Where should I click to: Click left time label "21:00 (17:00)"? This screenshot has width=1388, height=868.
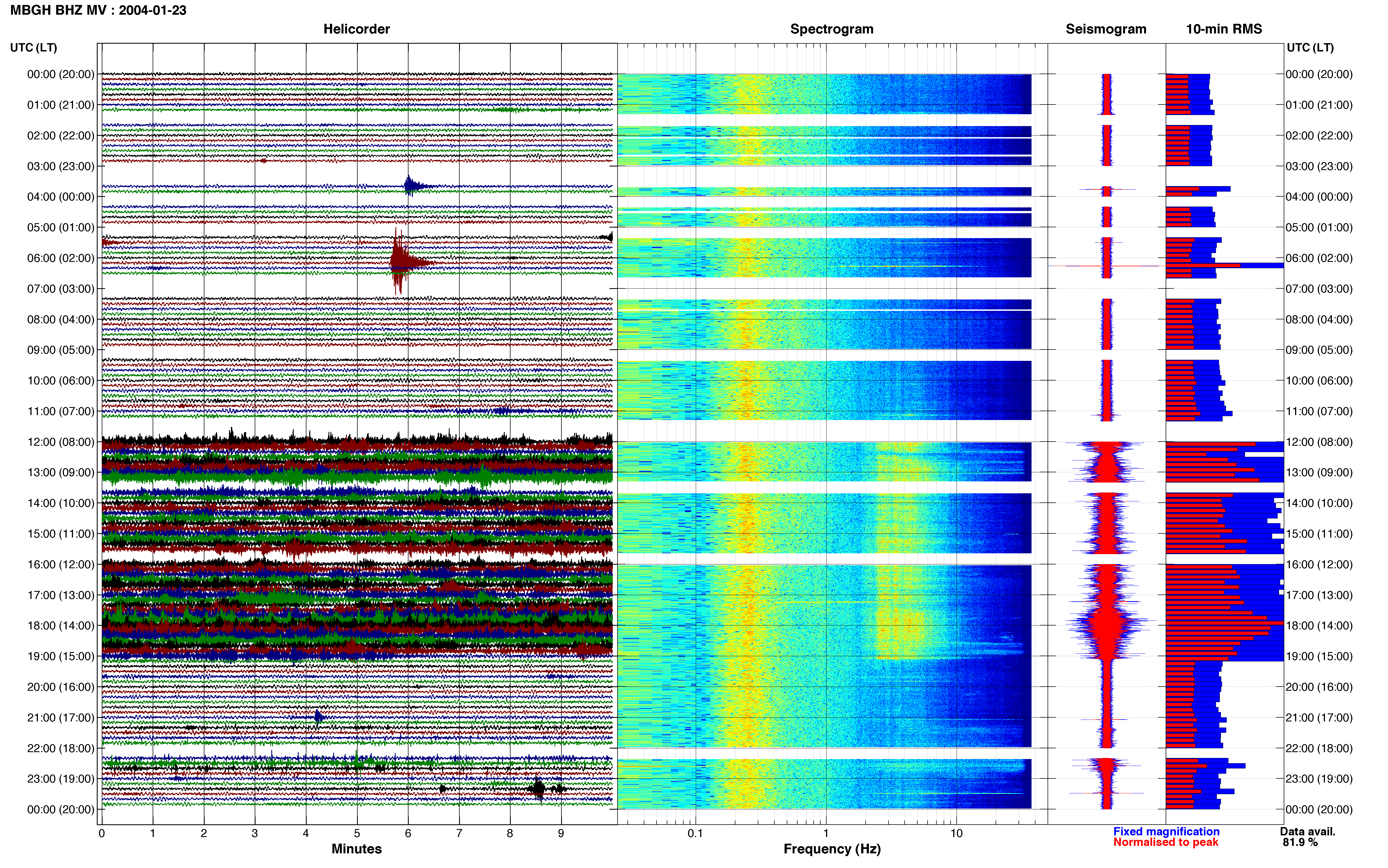(x=61, y=718)
